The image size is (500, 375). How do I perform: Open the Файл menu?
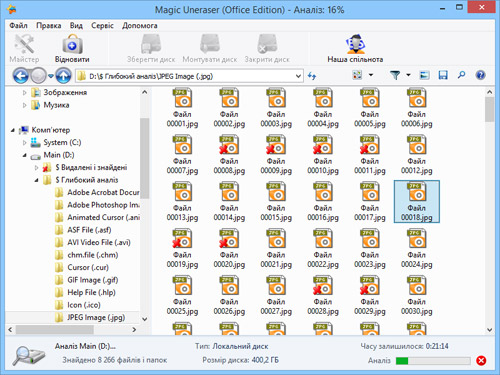coord(18,26)
